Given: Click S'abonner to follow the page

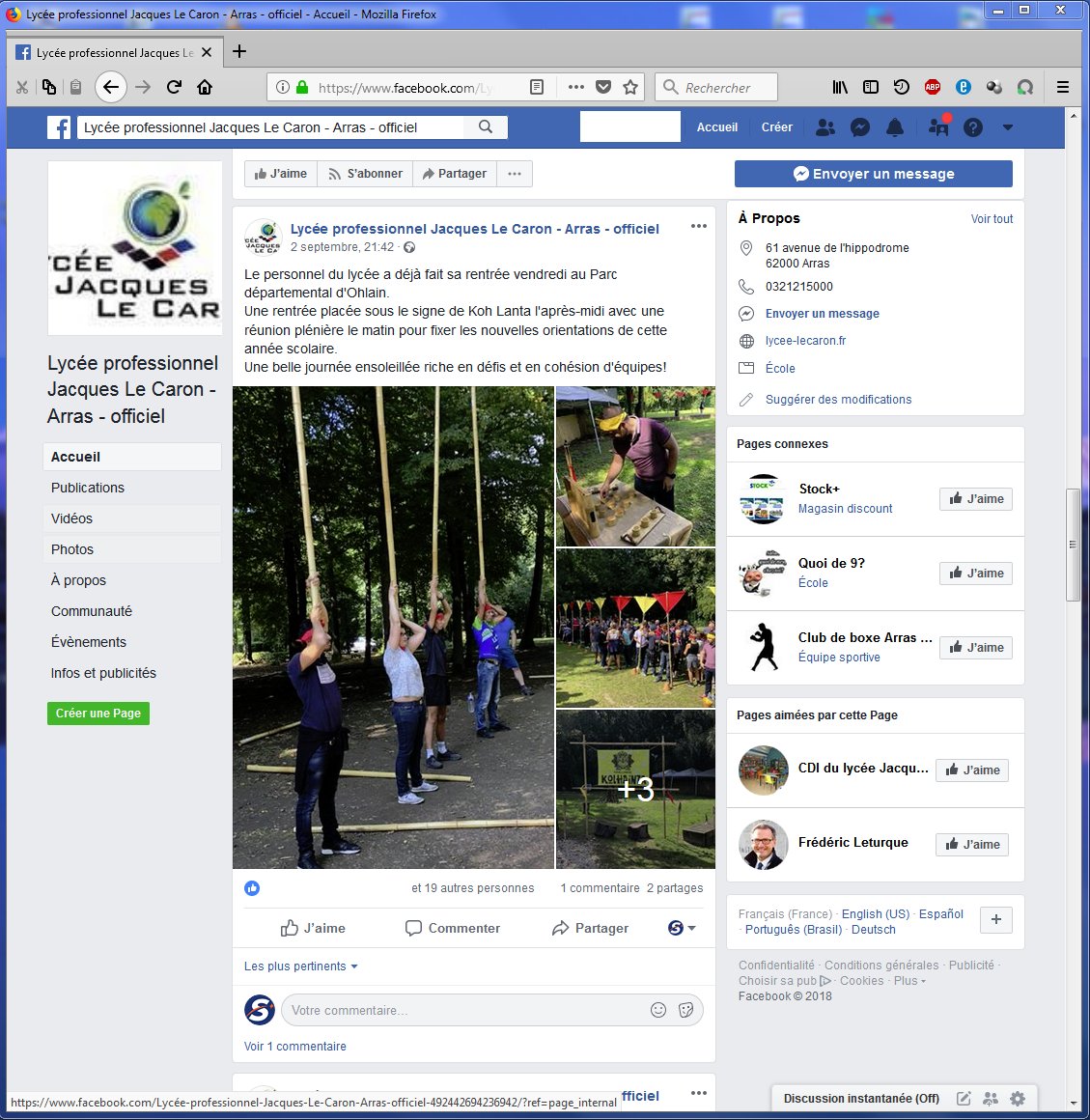Looking at the screenshot, I should coord(365,174).
